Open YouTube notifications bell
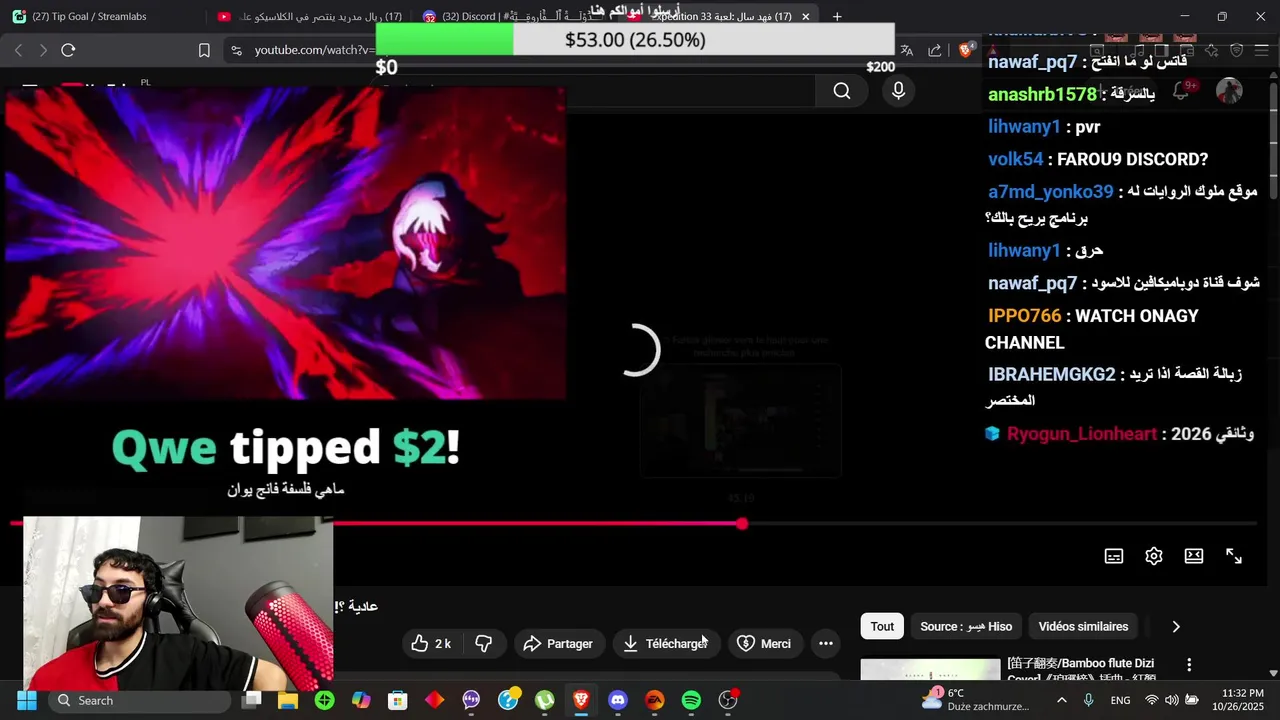 click(1181, 91)
